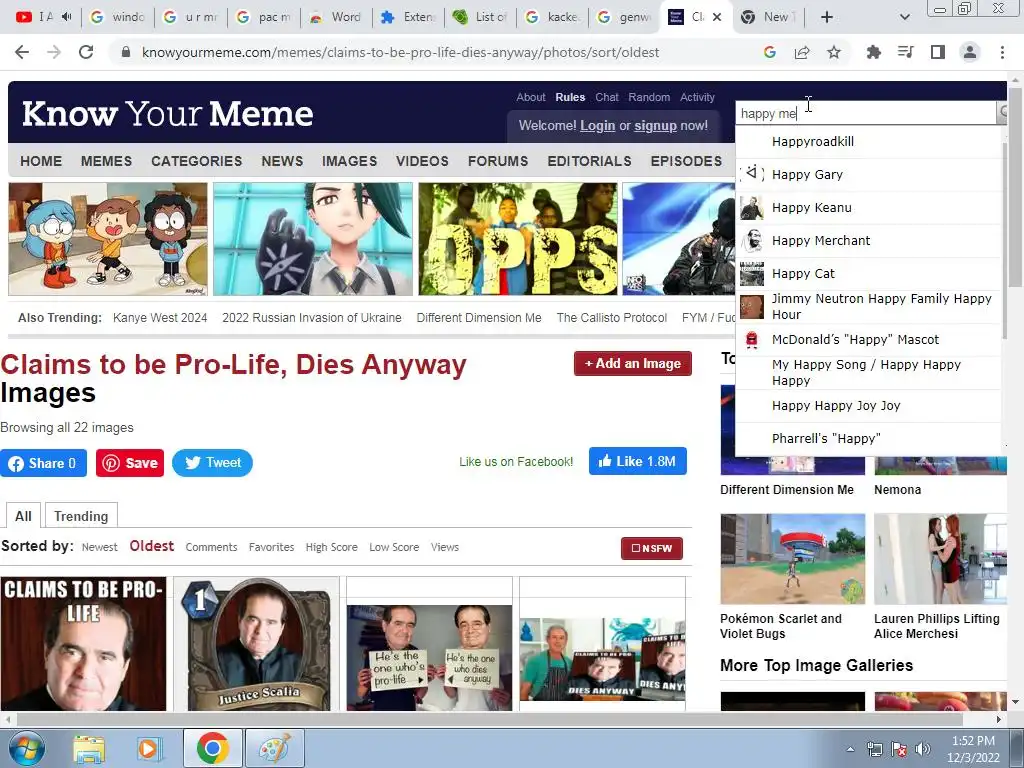Screen dimensions: 1024x768
Task: Open the NEWS menu item
Action: 282,161
